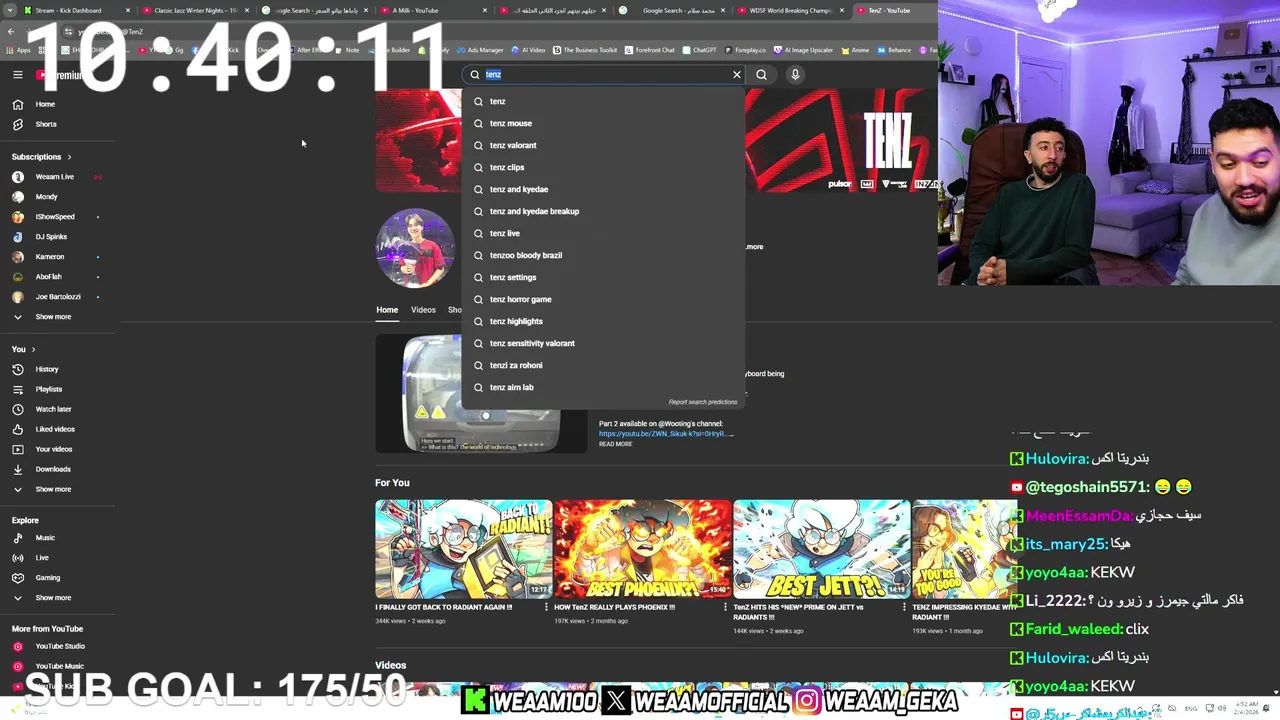
Task: Select 'tenz and kyedae breakup' suggestion
Action: 603,211
